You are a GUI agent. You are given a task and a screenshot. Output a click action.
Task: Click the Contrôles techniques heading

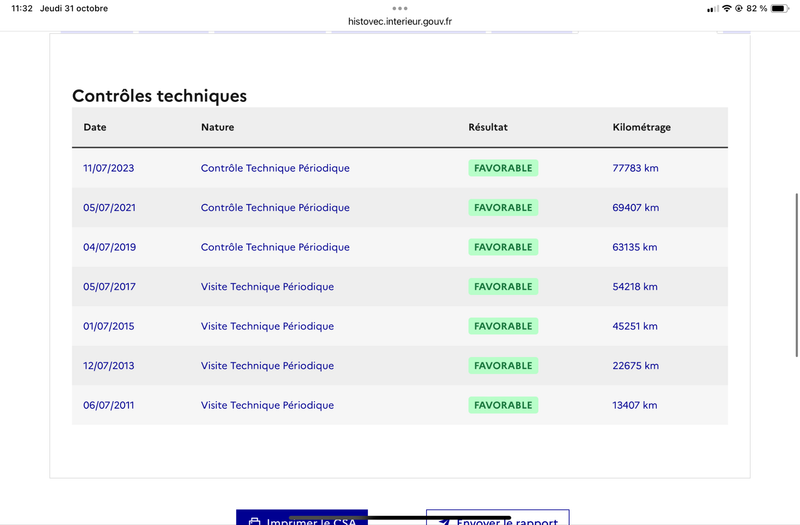click(159, 95)
